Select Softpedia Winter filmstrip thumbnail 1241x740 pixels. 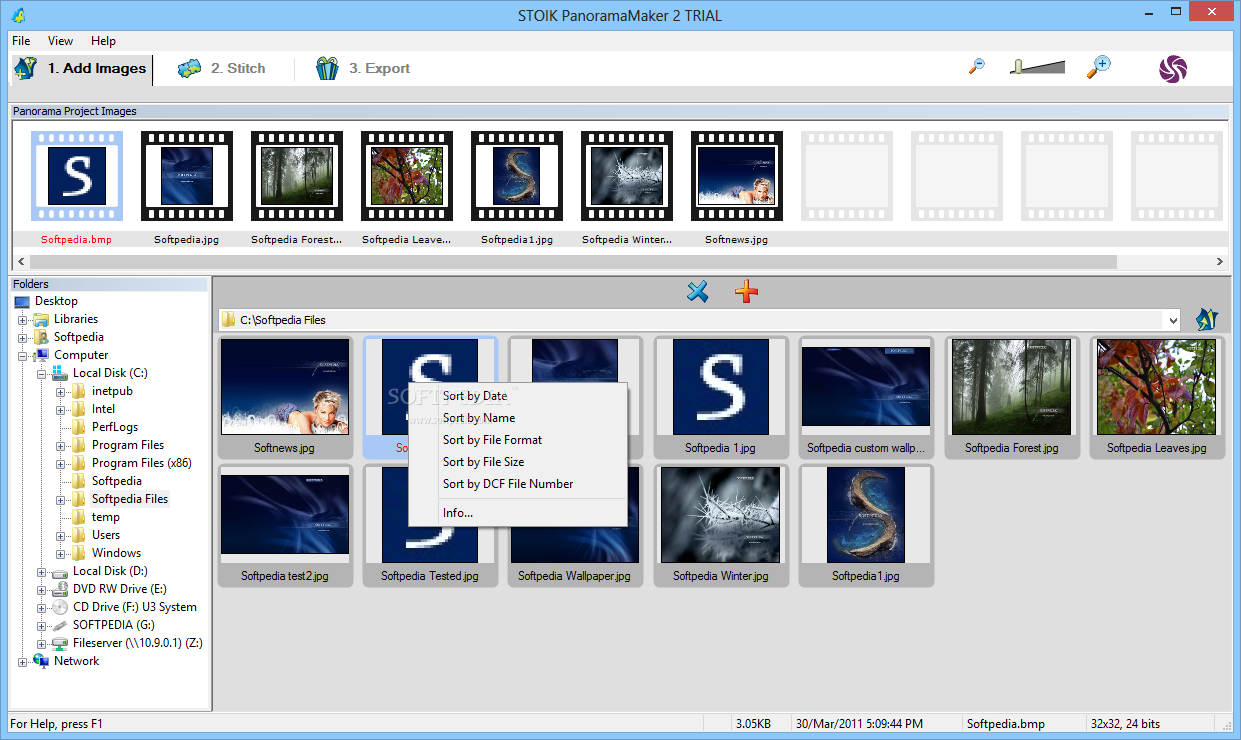tap(627, 176)
